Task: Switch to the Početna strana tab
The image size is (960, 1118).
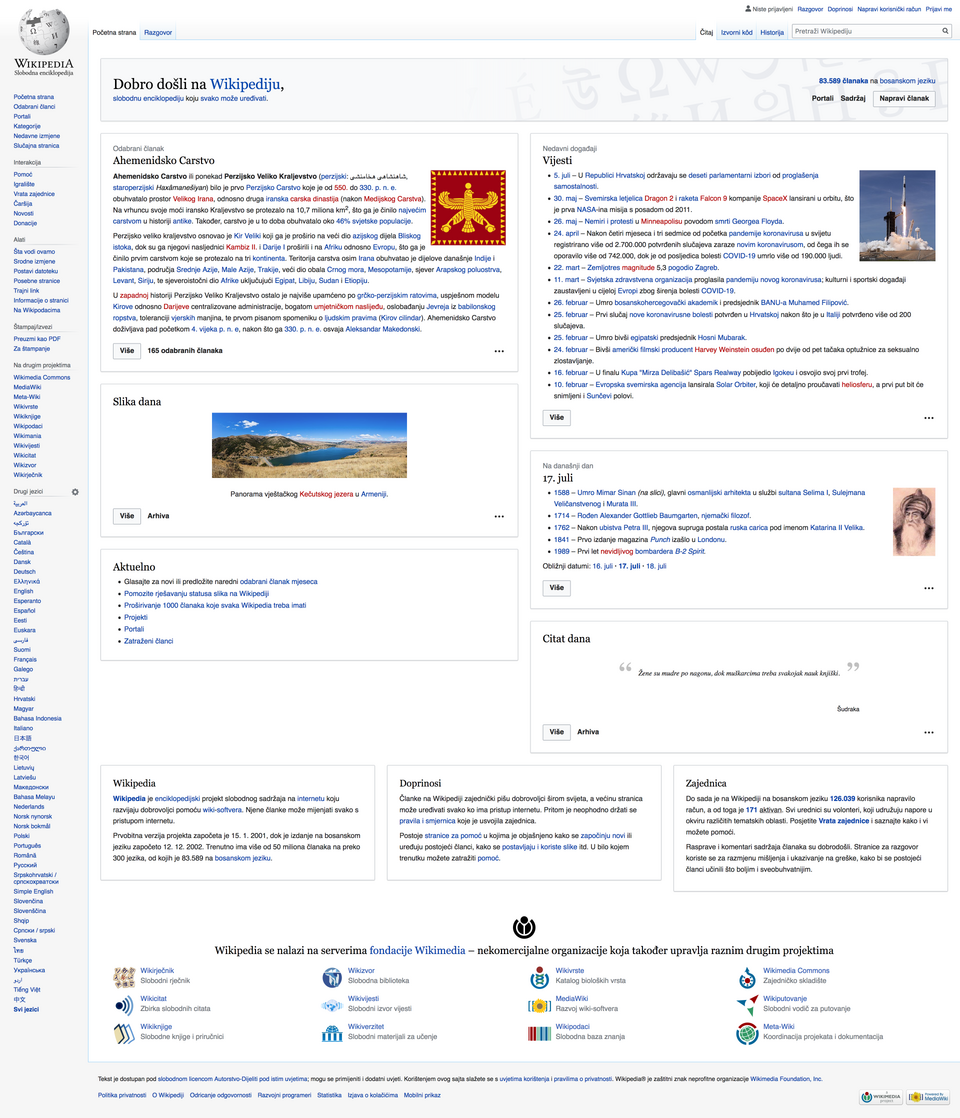Action: pos(114,32)
